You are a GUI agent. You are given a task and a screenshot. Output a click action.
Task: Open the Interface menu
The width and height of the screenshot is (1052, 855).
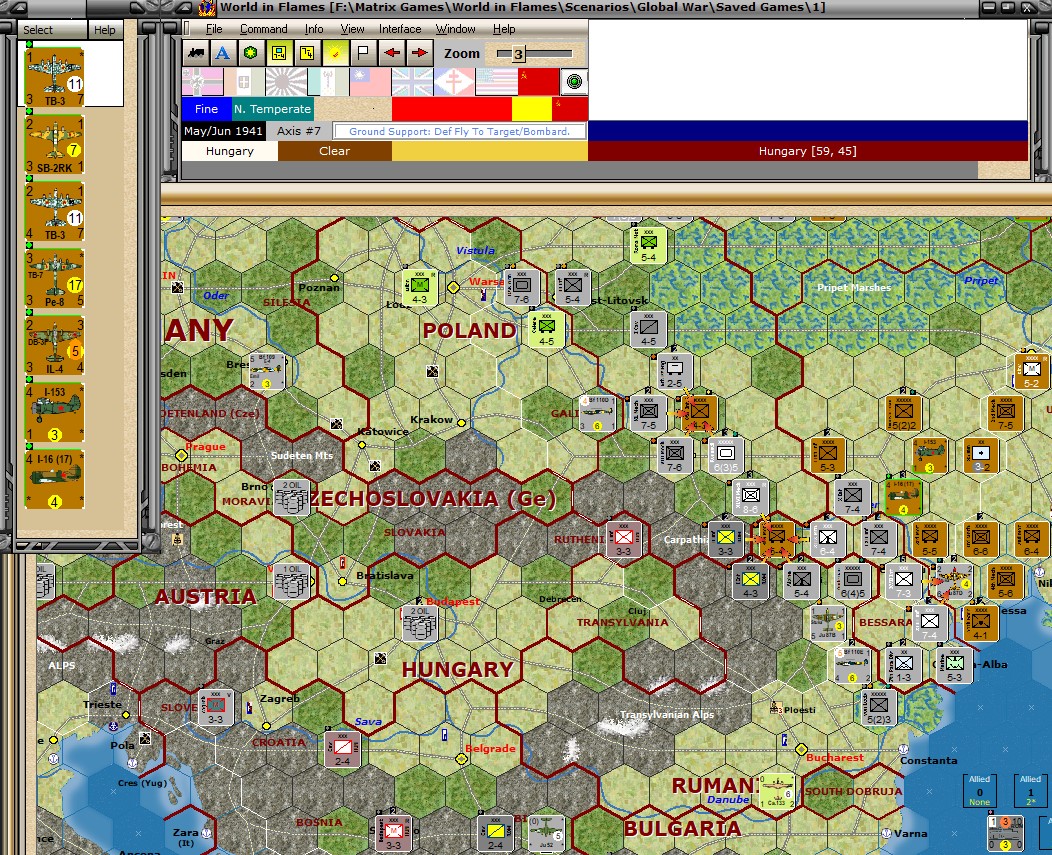click(x=400, y=29)
